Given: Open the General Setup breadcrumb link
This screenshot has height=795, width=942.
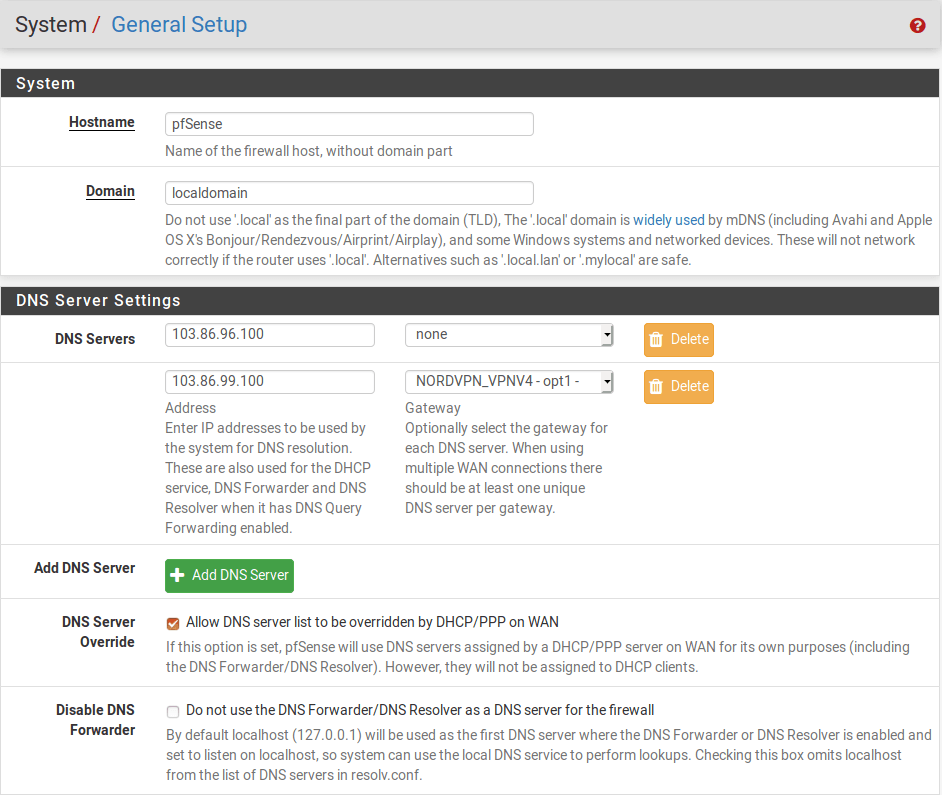Looking at the screenshot, I should [x=179, y=25].
